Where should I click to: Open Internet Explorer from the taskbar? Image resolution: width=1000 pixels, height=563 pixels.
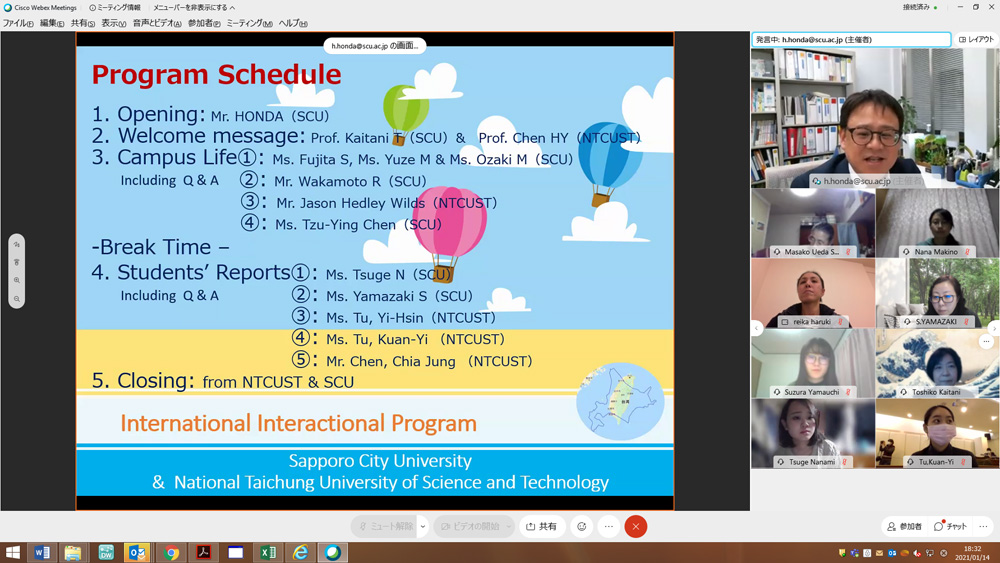click(300, 552)
